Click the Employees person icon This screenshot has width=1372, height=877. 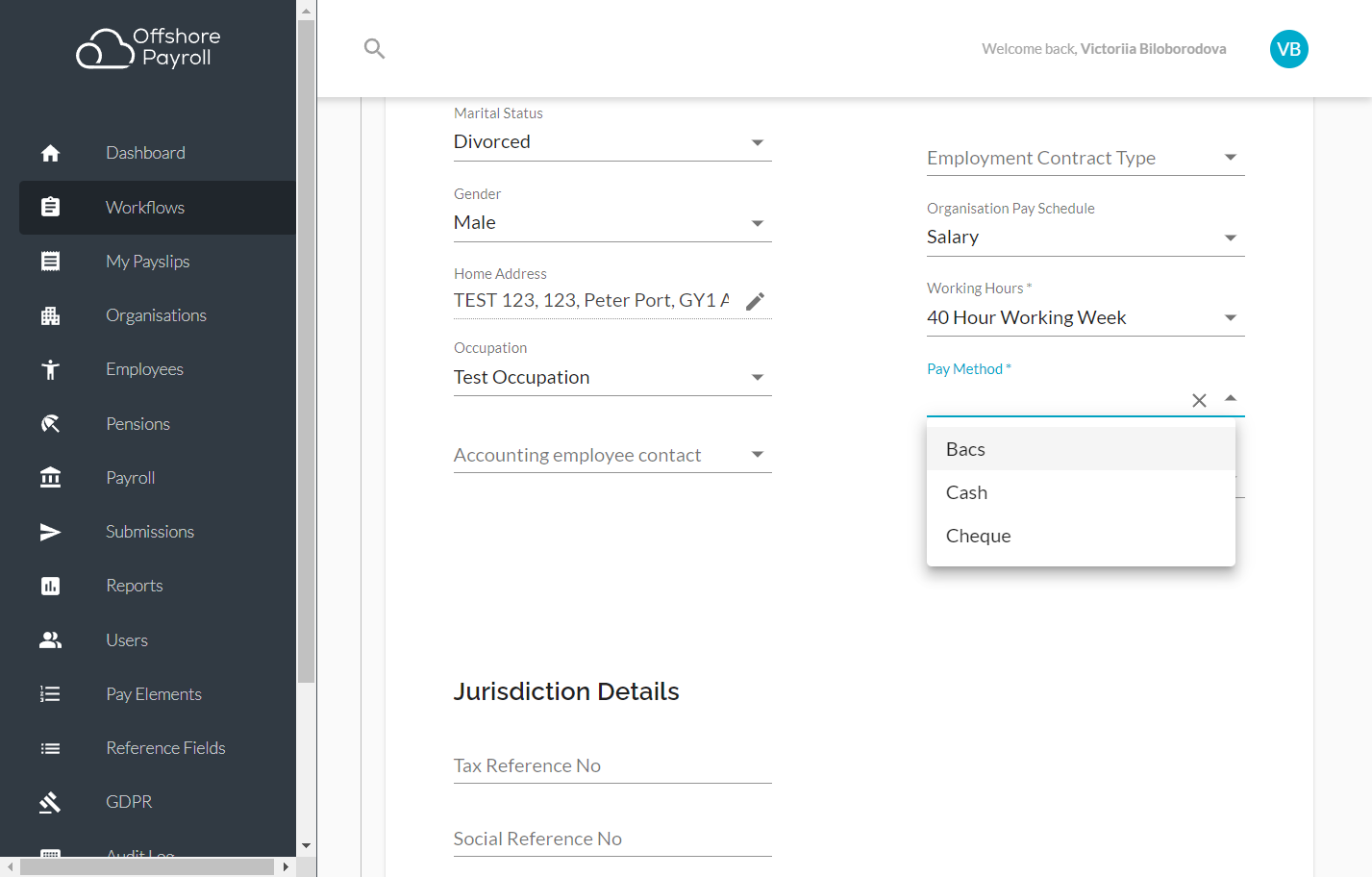coord(51,369)
